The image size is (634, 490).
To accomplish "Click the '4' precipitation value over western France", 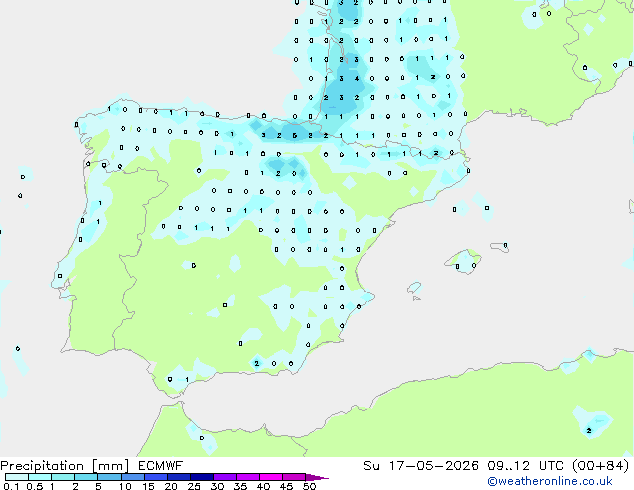I will pos(357,78).
